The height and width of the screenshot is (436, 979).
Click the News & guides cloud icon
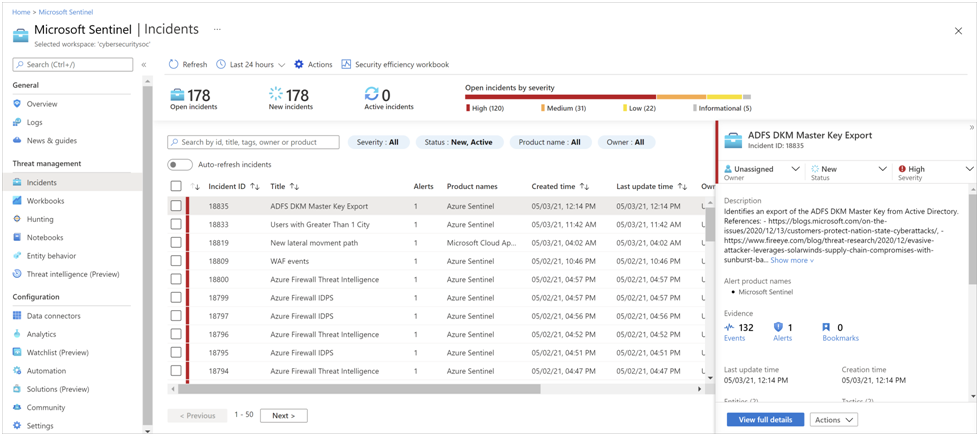(x=17, y=141)
